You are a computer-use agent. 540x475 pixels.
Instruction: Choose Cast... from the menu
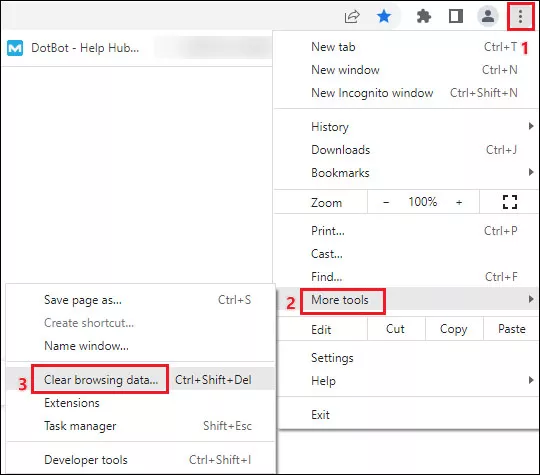(406, 254)
